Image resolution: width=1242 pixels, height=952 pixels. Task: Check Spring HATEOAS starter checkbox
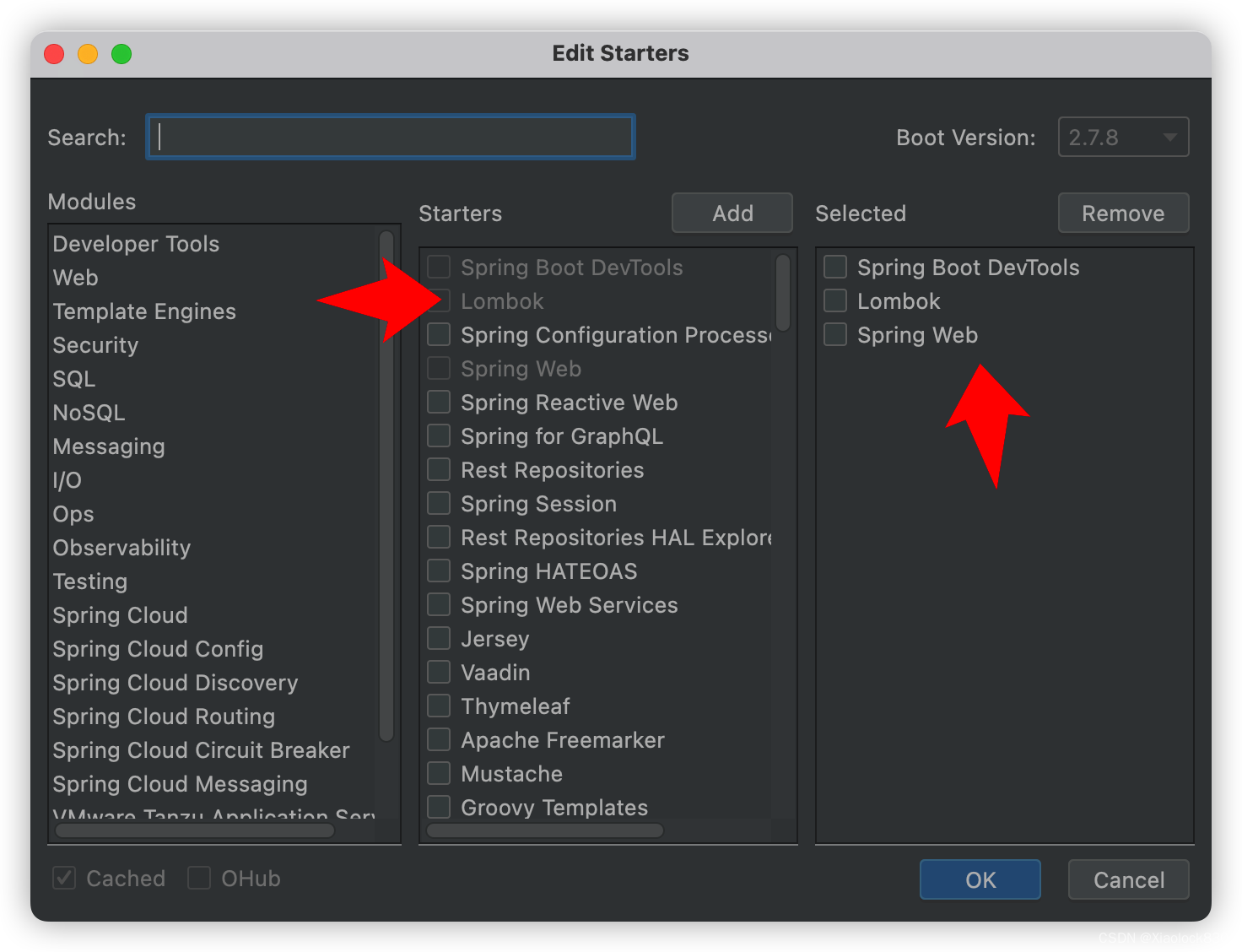(439, 571)
